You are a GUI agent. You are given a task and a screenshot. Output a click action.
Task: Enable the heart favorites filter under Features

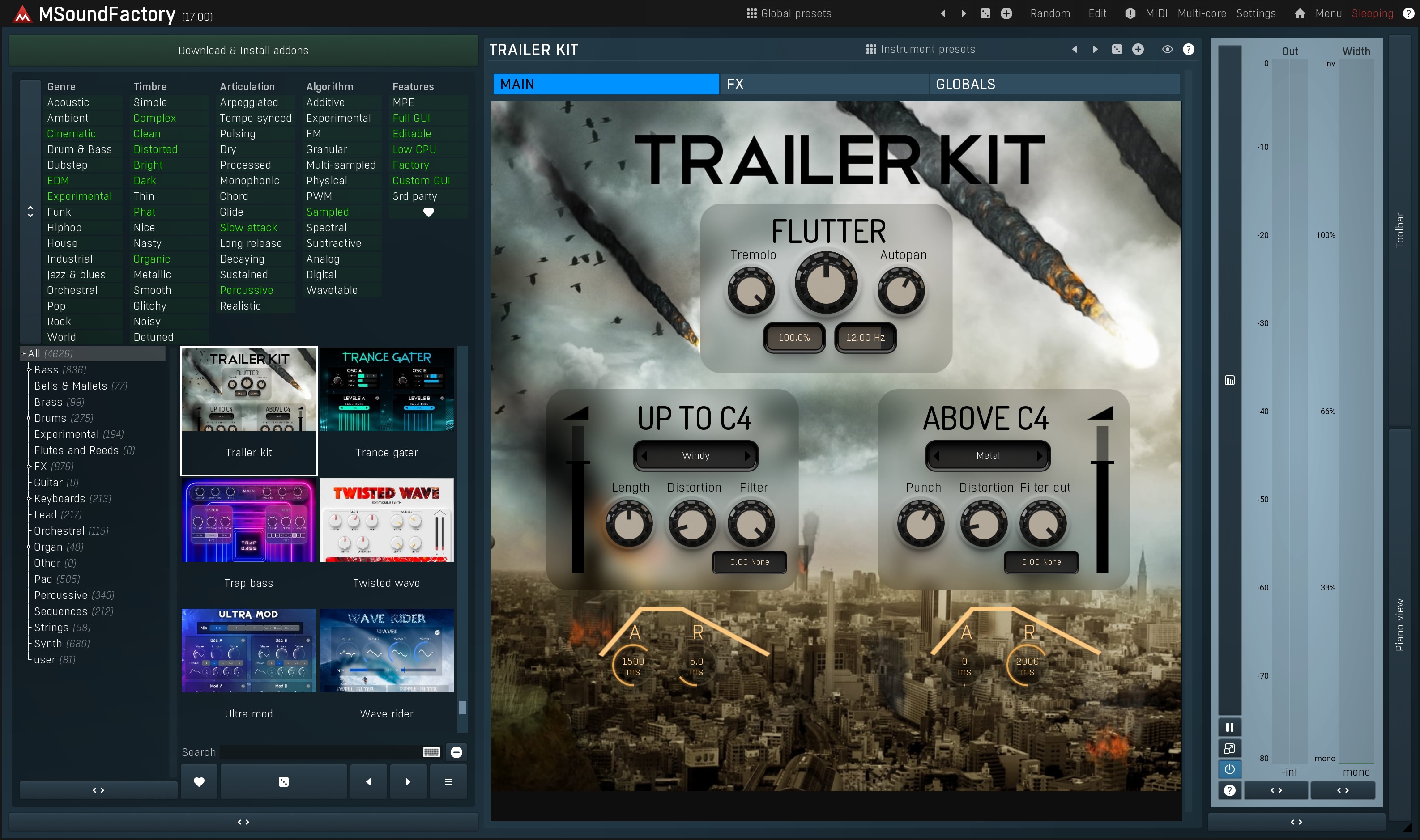(x=428, y=212)
